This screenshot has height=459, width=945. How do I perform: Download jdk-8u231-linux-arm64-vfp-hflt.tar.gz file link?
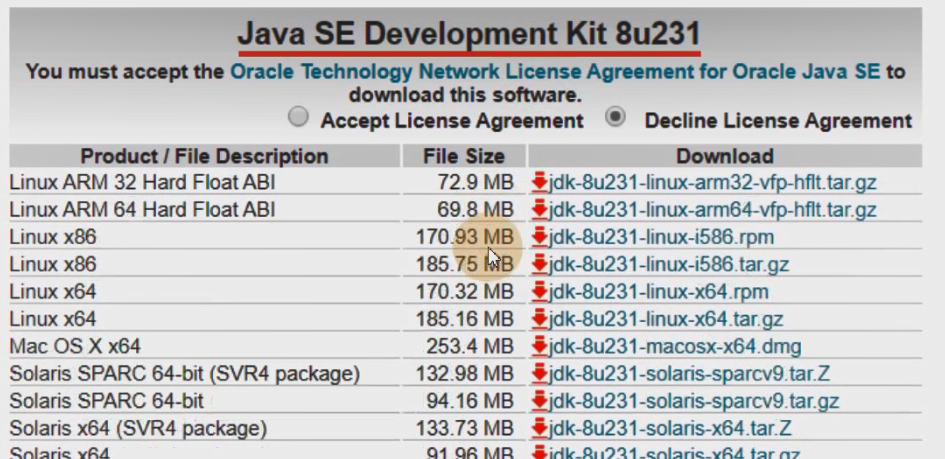(x=712, y=210)
